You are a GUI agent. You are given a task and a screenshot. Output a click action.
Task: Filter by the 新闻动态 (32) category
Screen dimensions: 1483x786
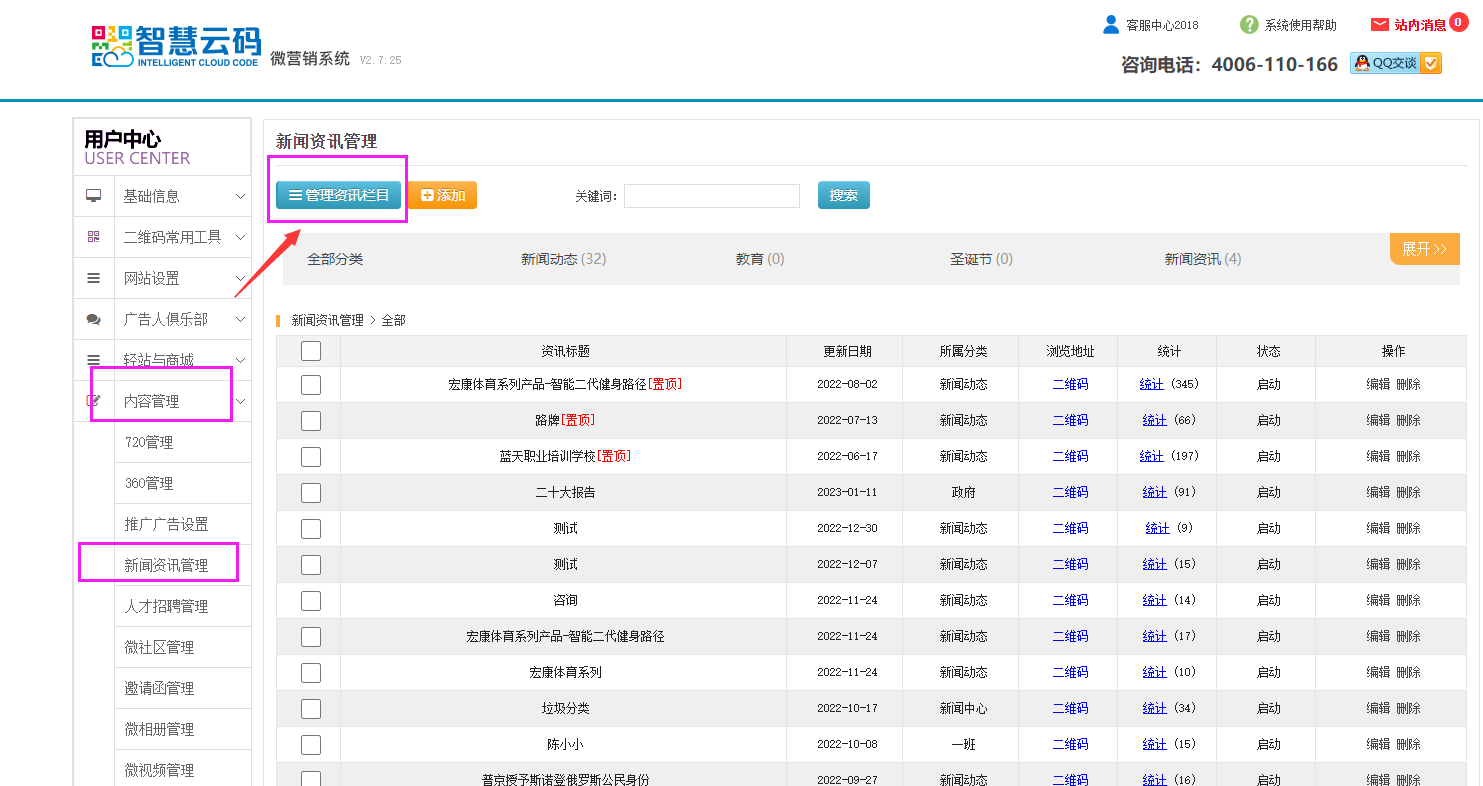click(563, 259)
